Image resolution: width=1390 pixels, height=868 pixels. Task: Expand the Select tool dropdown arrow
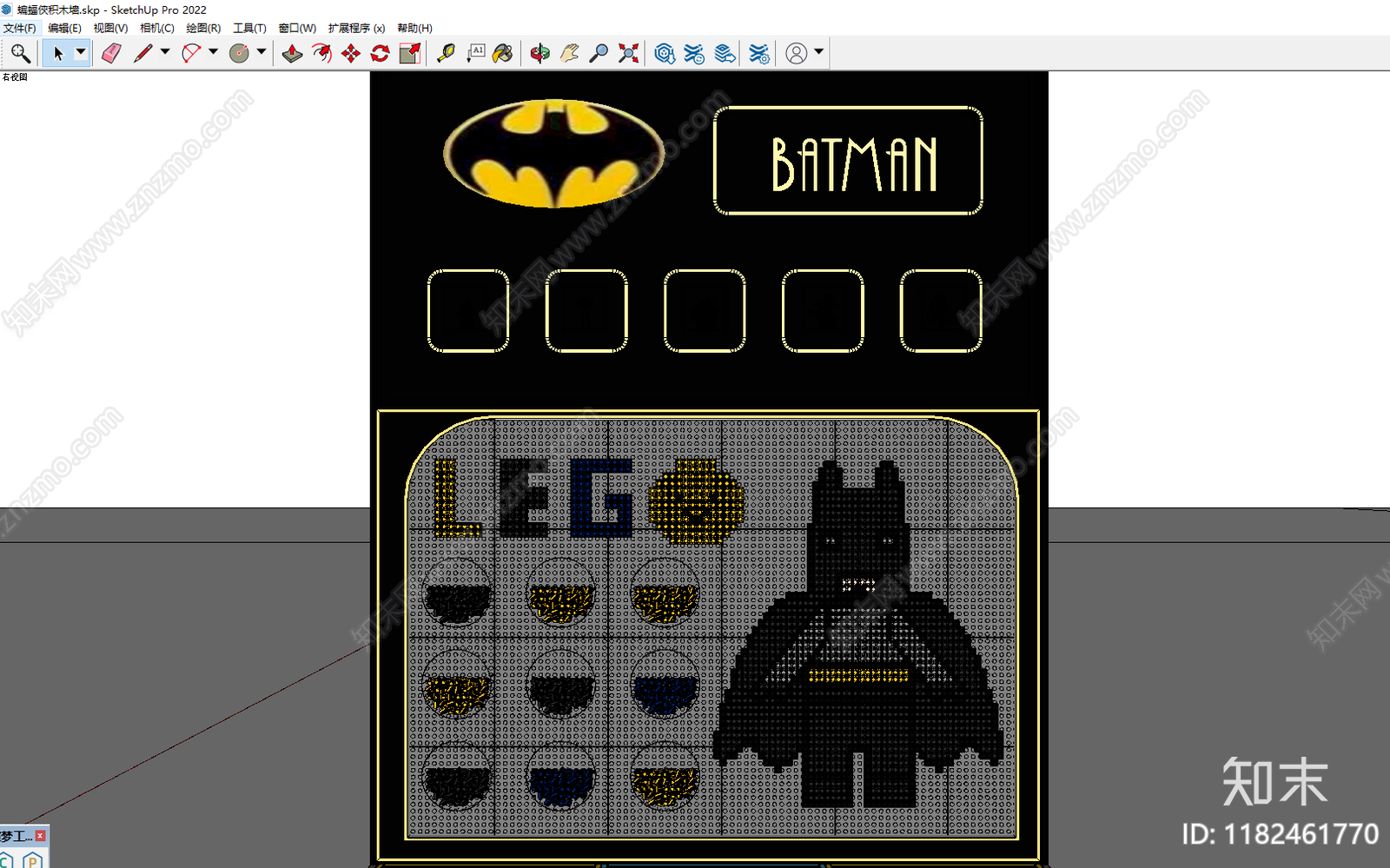(81, 52)
